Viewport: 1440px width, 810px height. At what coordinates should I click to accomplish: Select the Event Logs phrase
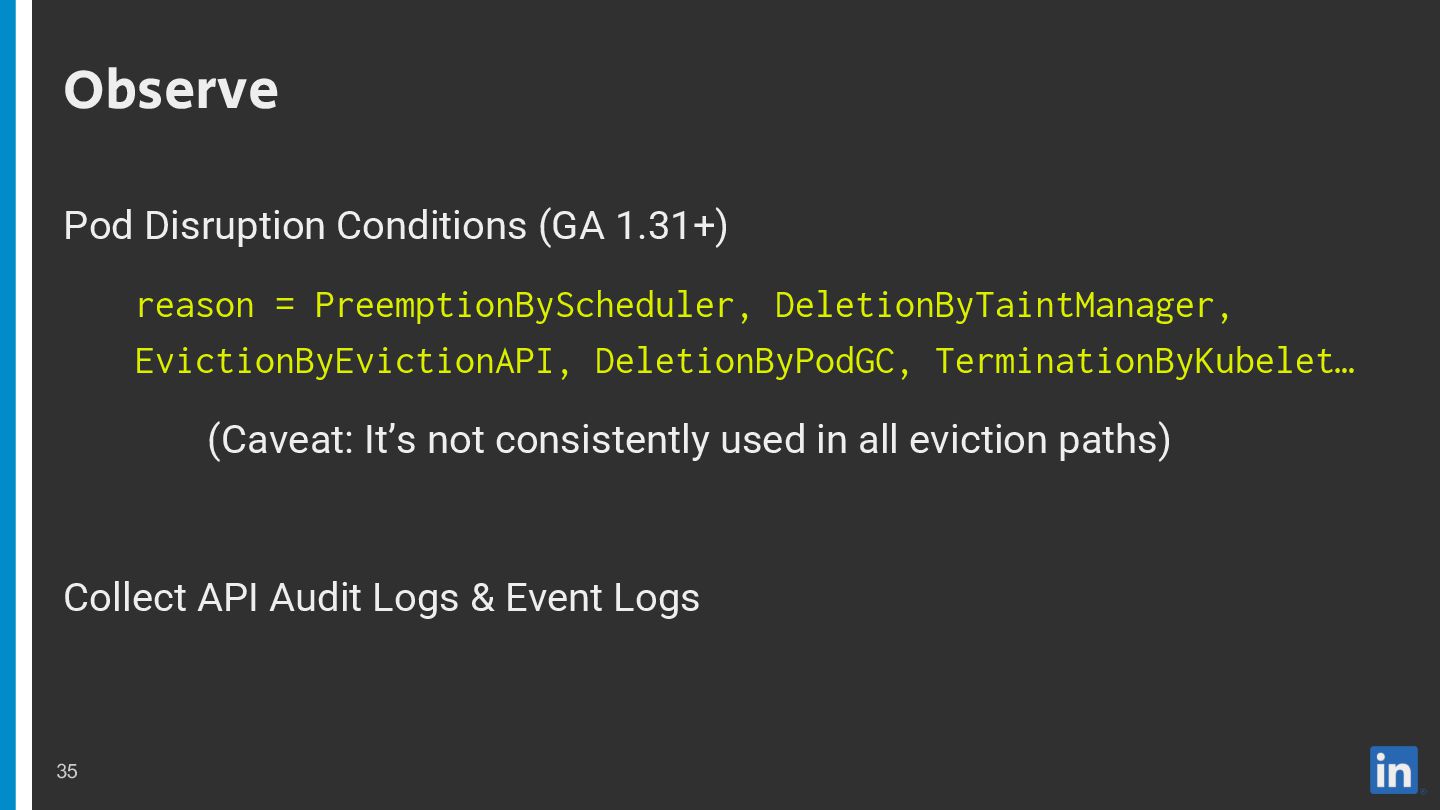point(602,598)
